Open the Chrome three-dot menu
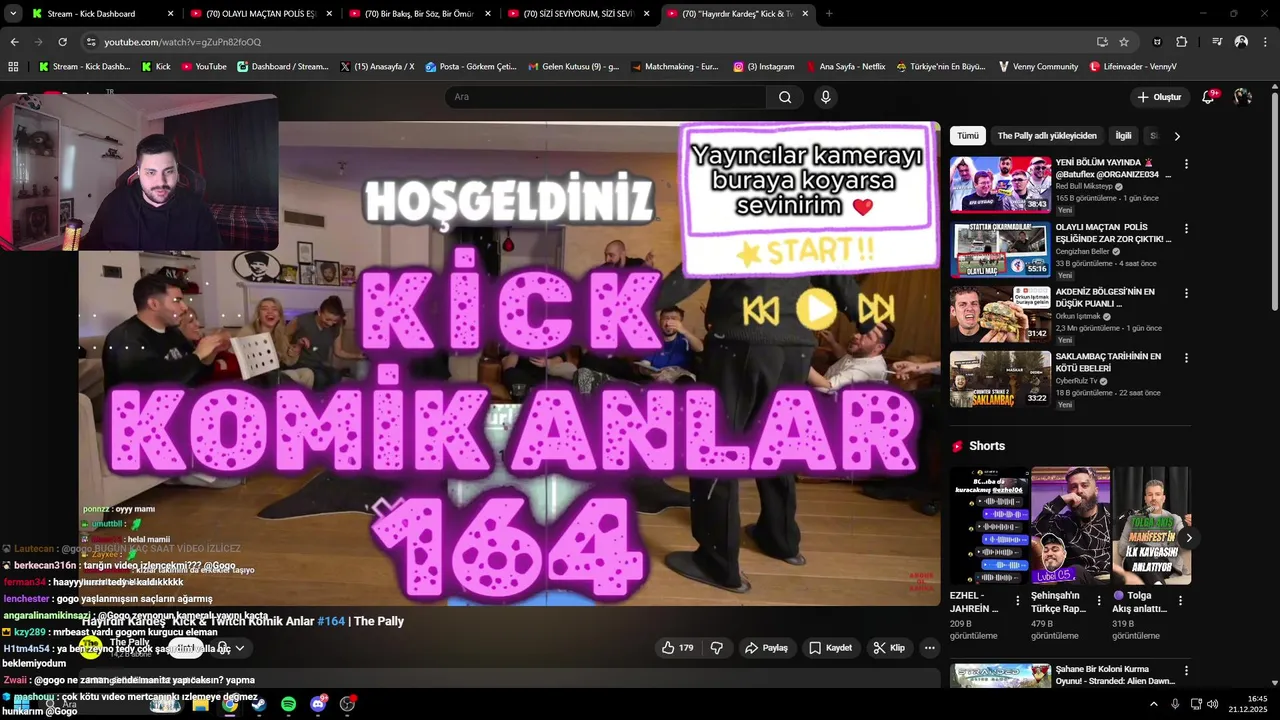The width and height of the screenshot is (1280, 720). point(1265,42)
